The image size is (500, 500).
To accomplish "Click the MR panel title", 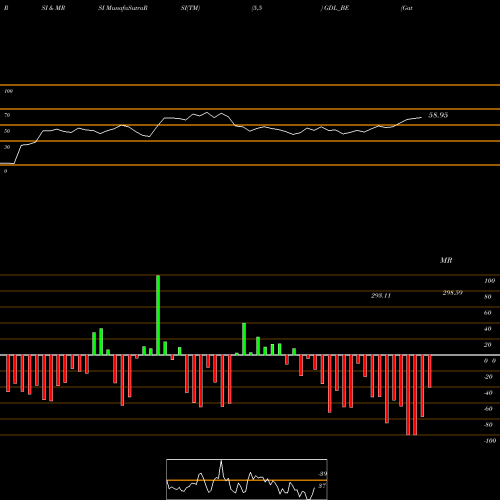I will (446, 260).
